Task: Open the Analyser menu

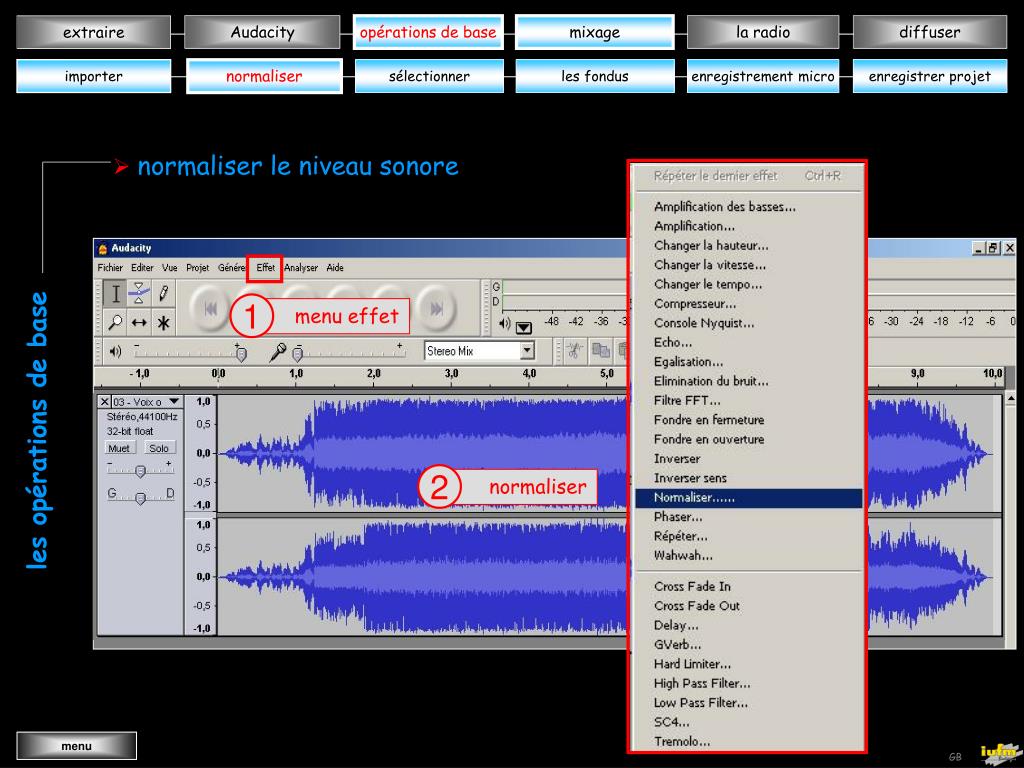Action: 301,268
